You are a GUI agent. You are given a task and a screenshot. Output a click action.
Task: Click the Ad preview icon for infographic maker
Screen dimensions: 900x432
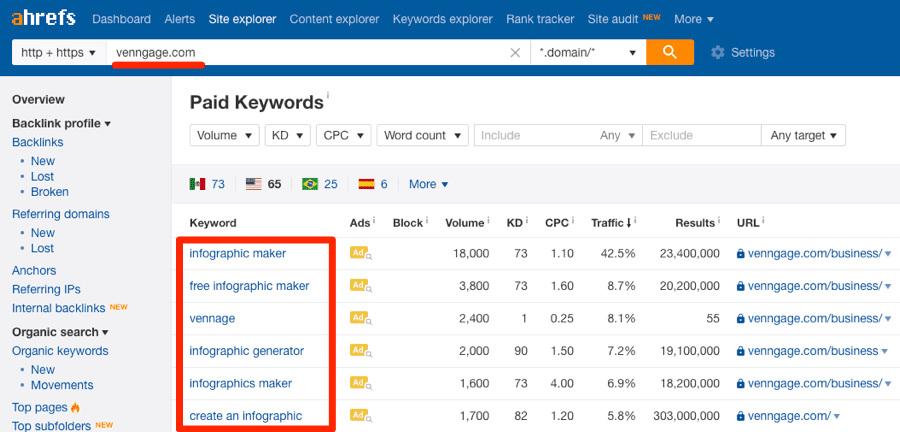(x=360, y=254)
